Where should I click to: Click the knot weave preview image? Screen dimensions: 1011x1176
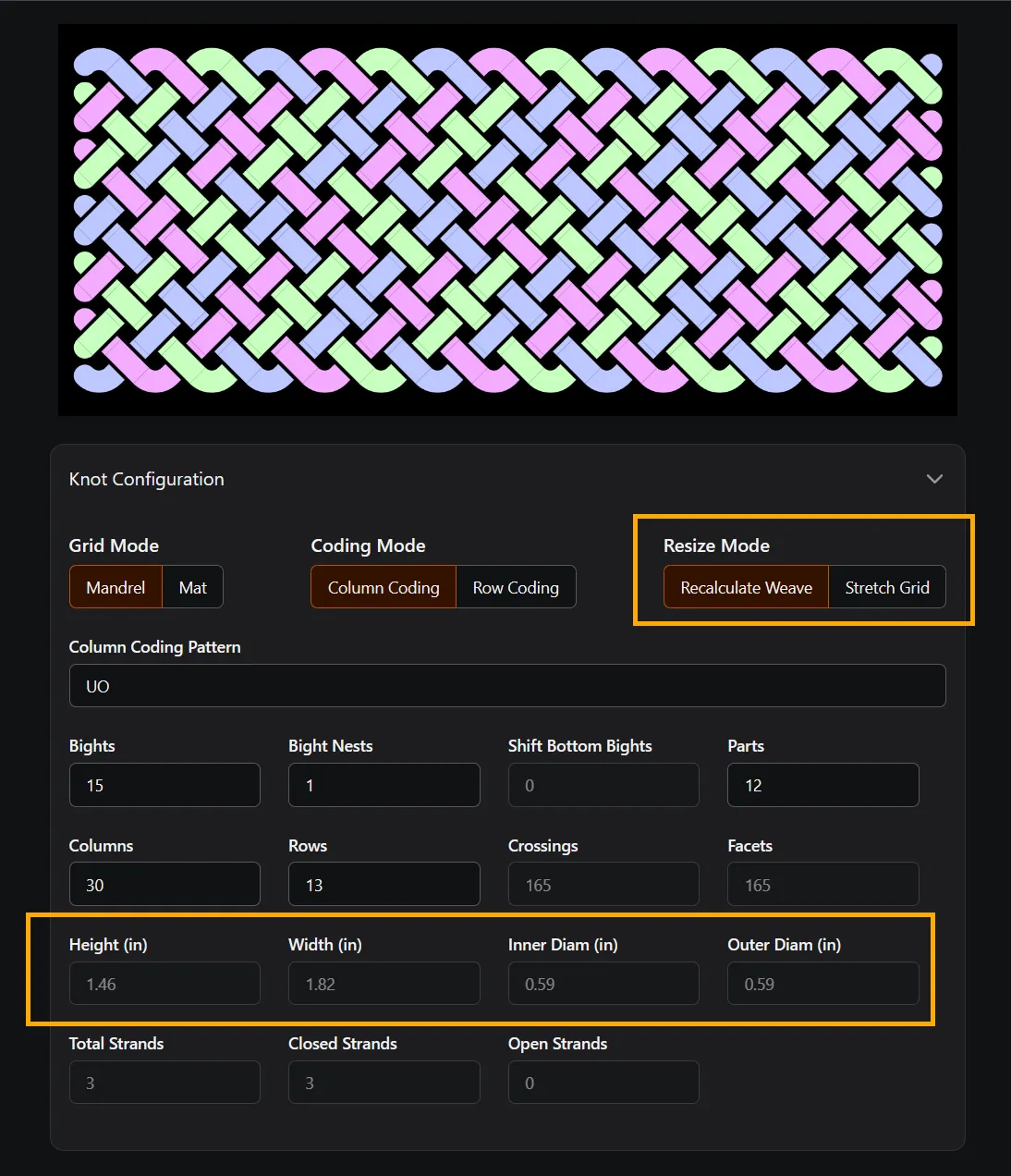coord(506,220)
